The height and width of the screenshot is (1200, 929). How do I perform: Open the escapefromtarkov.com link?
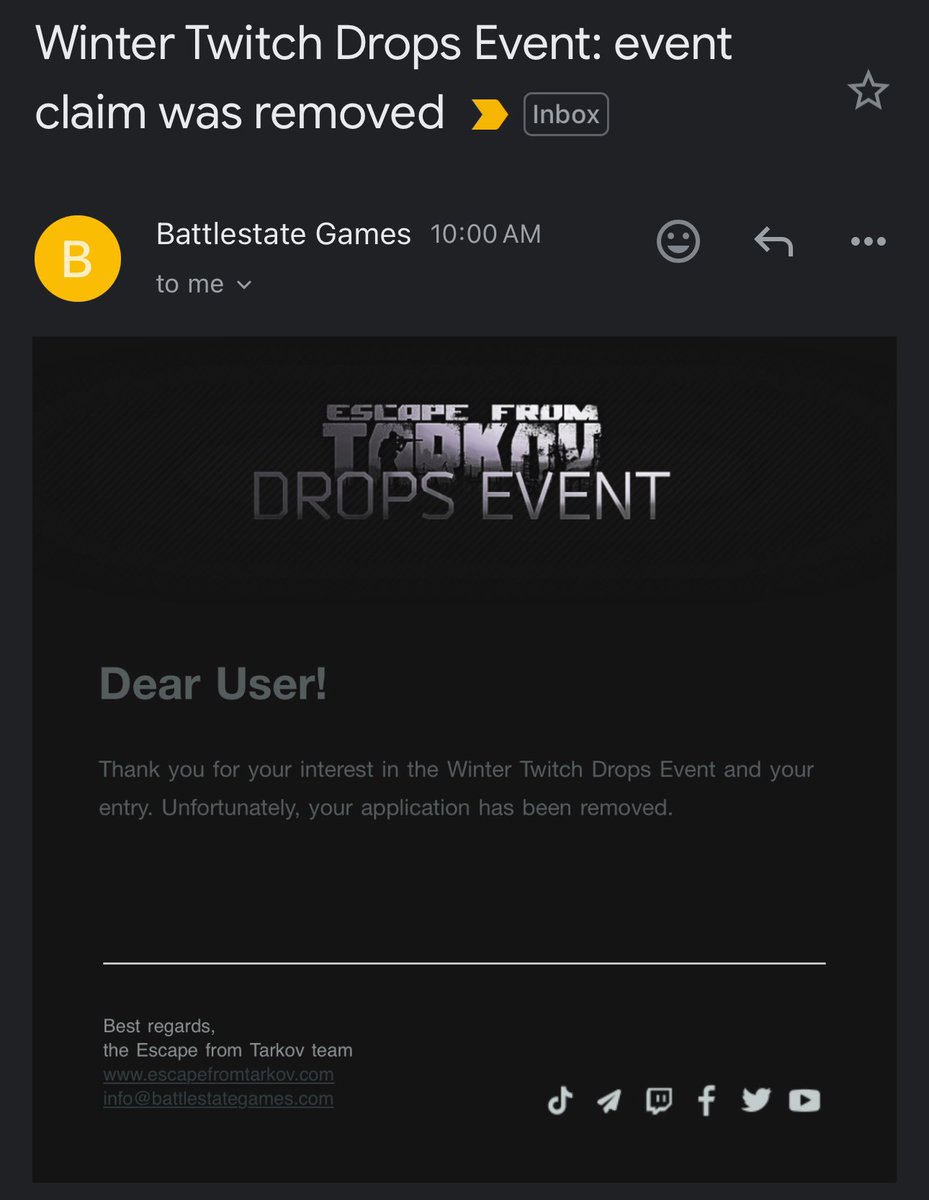click(x=218, y=1075)
